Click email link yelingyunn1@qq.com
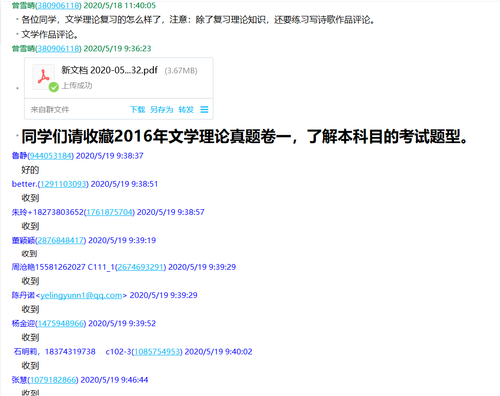Screen dimensions: 500x396 coord(81,295)
